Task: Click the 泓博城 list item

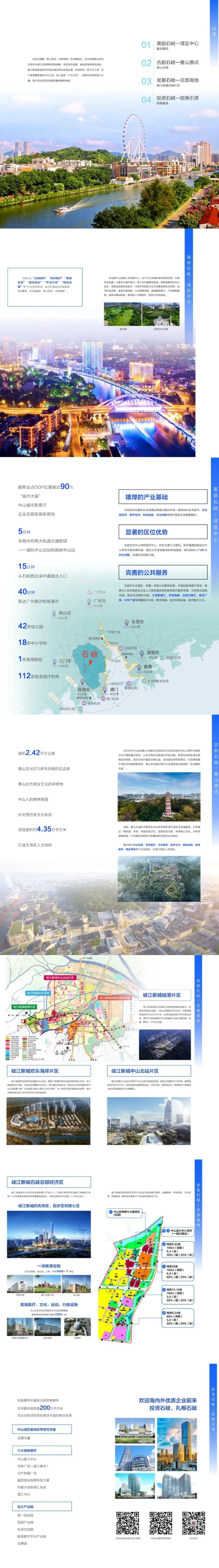Action: click(22, 1543)
